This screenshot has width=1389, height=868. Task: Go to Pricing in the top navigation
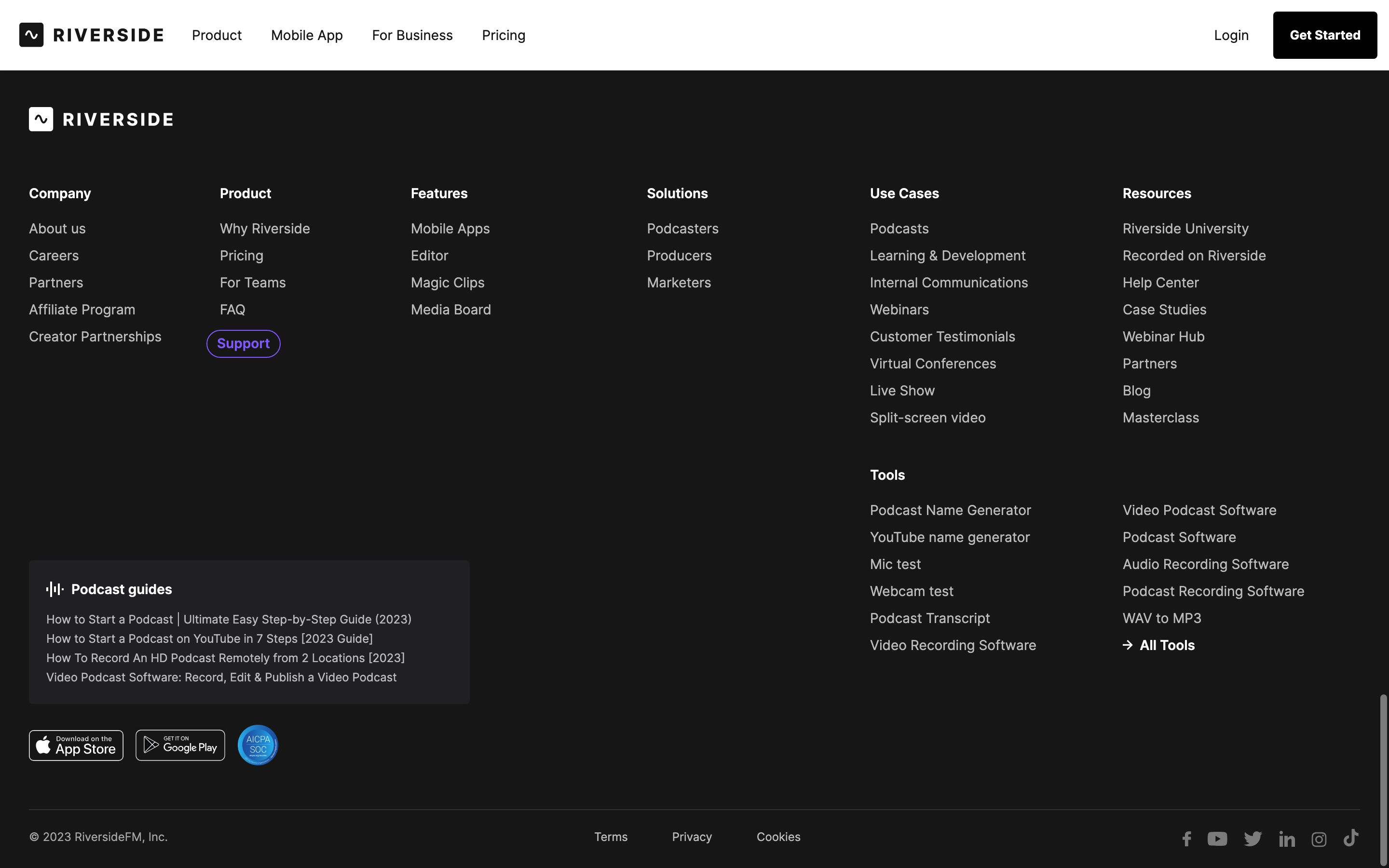coord(504,35)
